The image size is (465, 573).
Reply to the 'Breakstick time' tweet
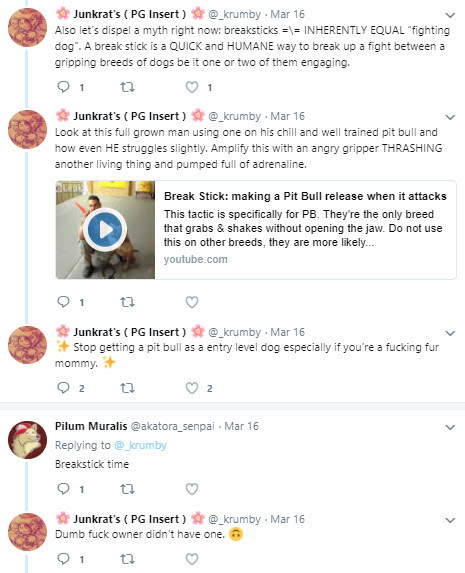(x=64, y=489)
